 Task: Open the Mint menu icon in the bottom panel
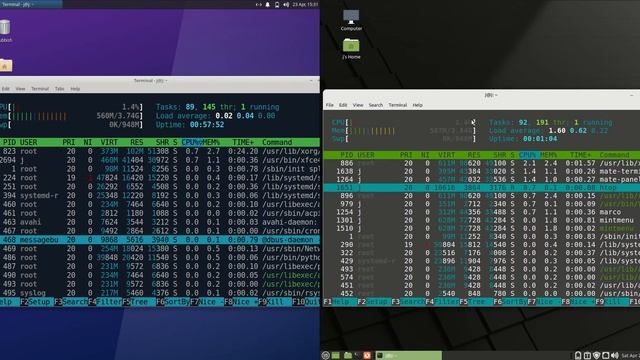pos(326,356)
